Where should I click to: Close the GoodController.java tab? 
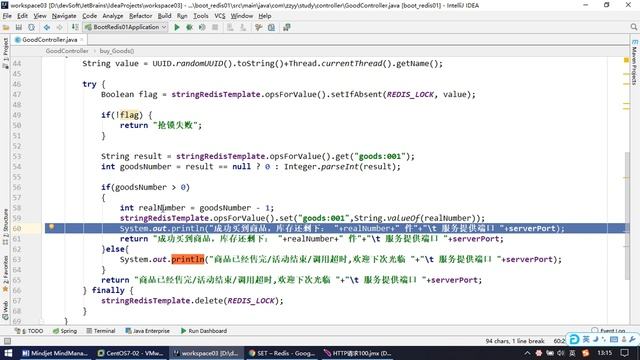click(82, 40)
